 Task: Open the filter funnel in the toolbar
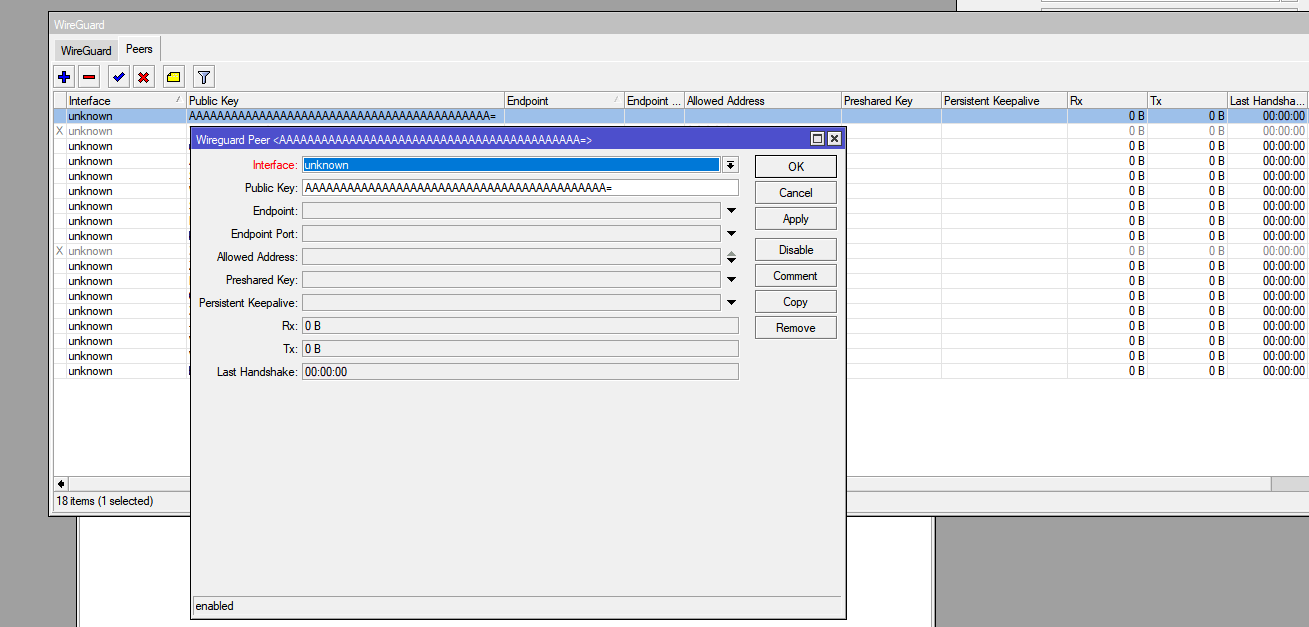pos(204,77)
